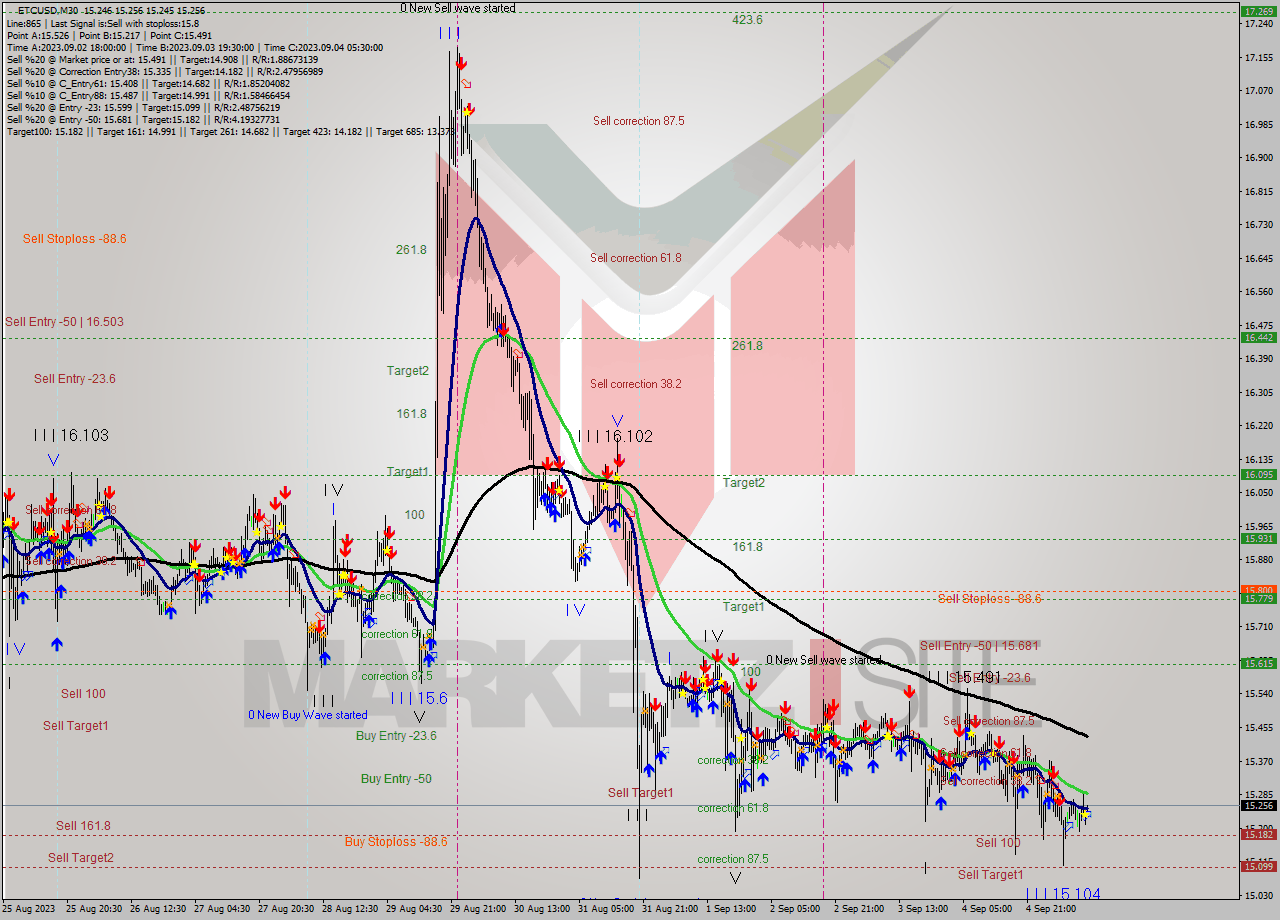Click the 16.560 price scale value

1258,291
